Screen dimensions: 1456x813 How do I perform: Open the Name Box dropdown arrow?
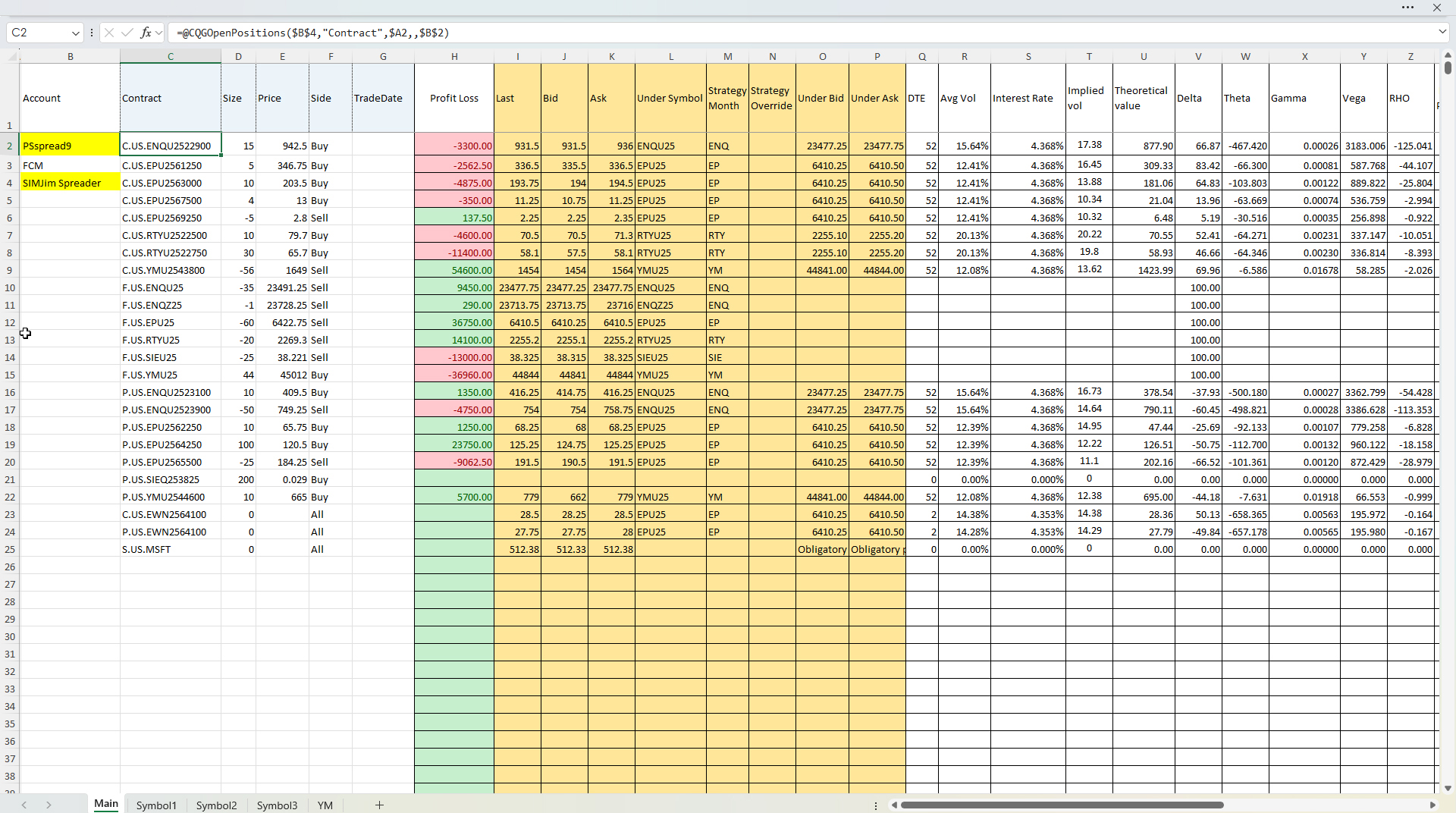75,33
